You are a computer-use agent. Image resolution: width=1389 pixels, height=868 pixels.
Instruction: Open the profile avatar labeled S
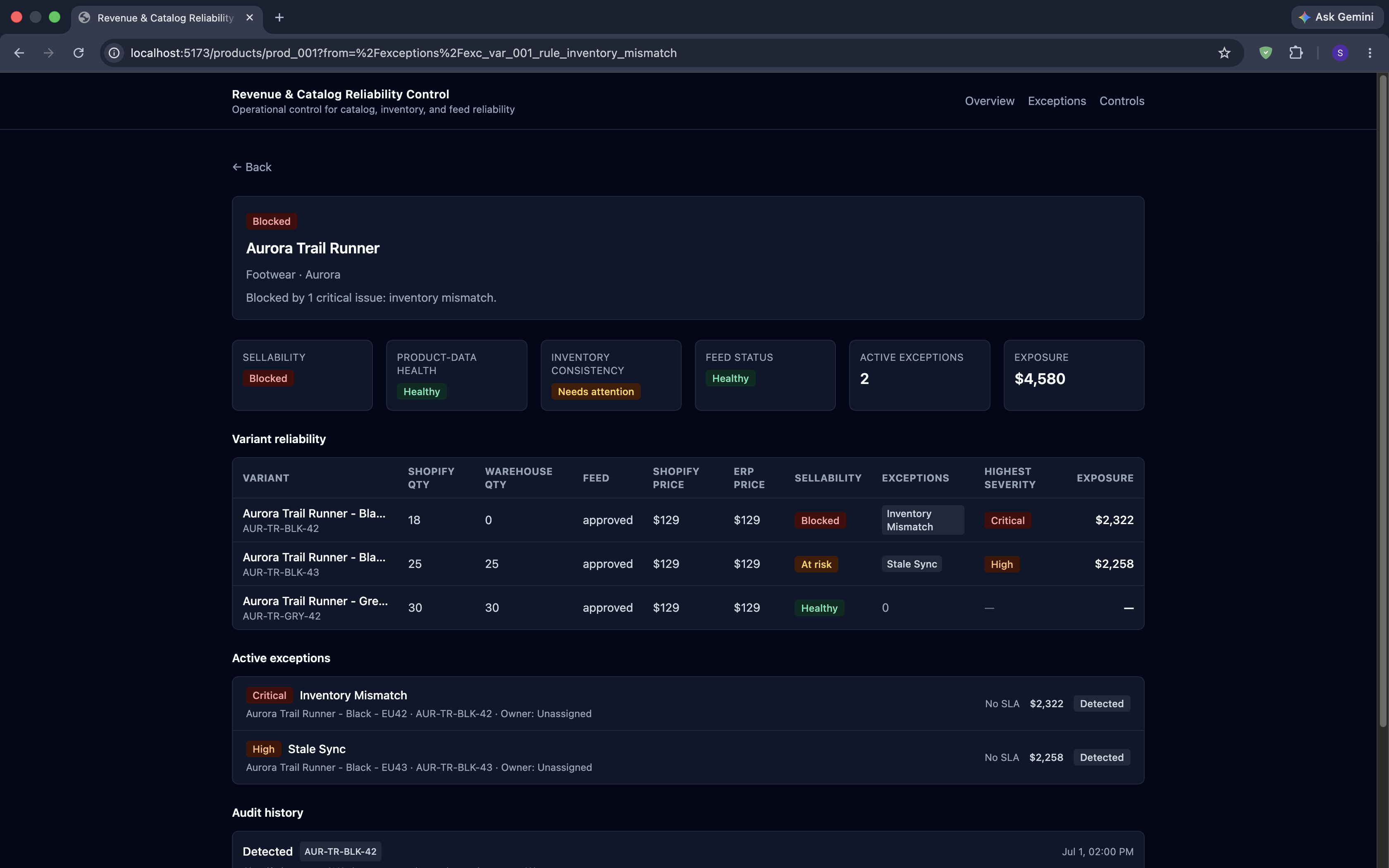(x=1340, y=53)
